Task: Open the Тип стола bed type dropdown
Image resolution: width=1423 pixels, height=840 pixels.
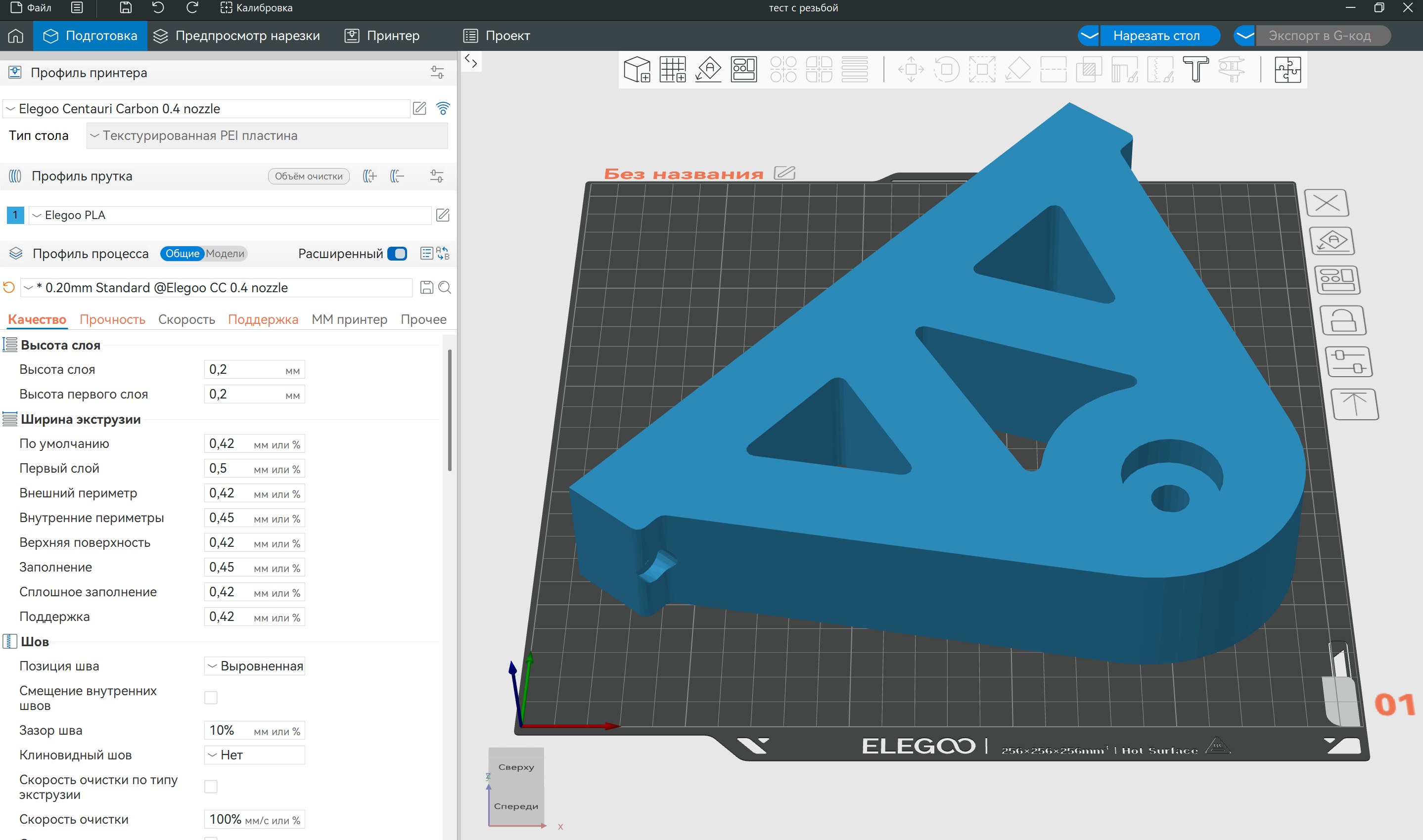Action: pos(267,136)
